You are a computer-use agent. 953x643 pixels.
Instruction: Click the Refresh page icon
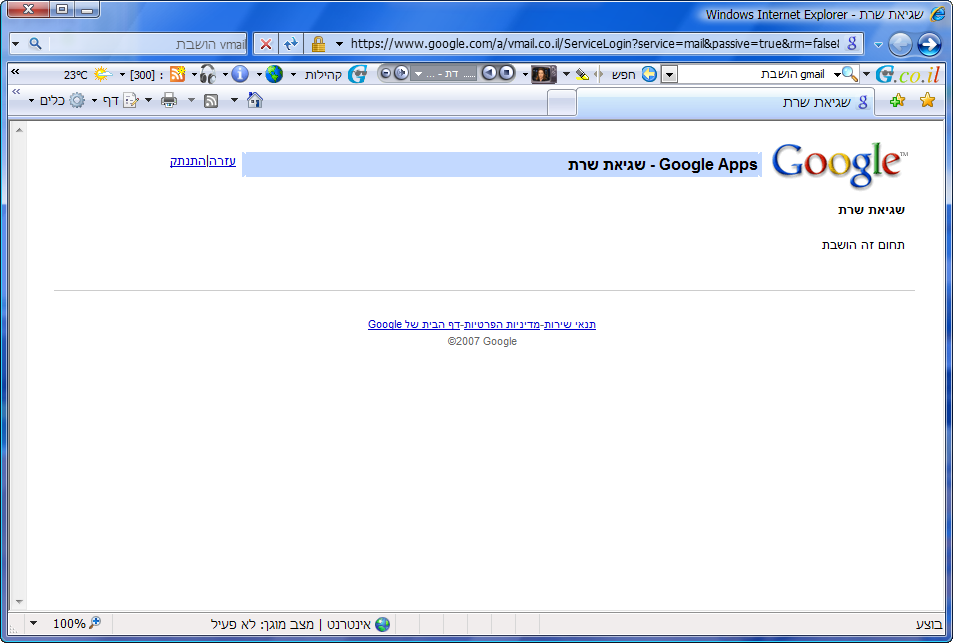point(291,44)
